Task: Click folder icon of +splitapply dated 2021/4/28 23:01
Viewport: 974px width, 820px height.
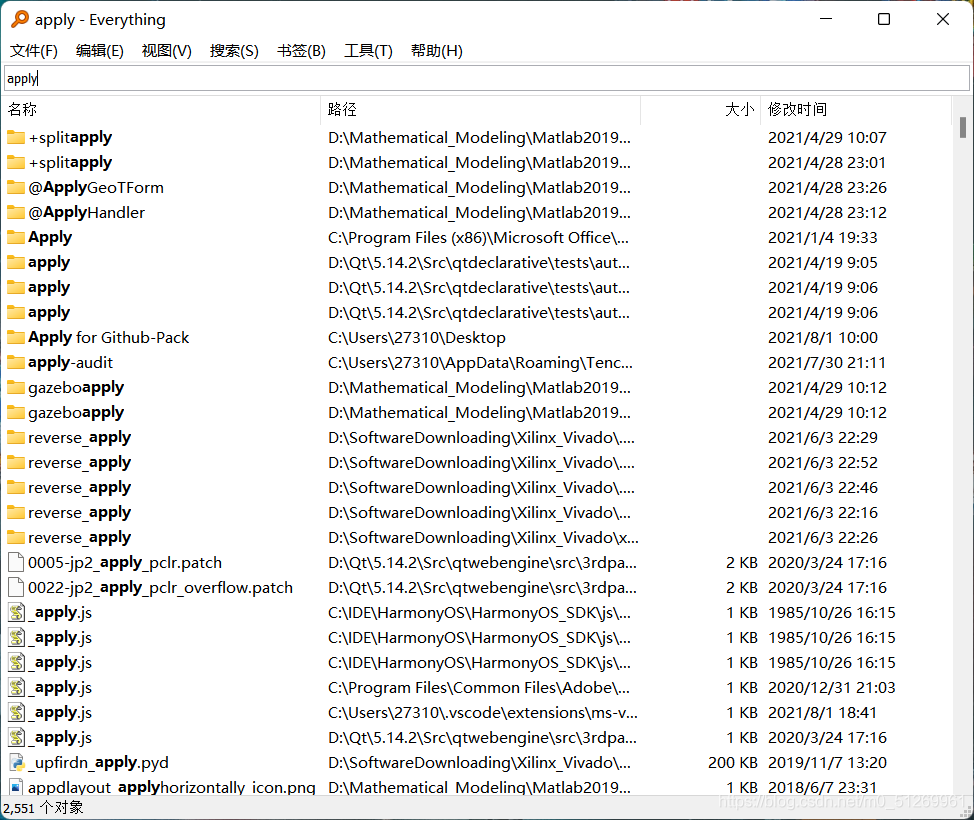Action: click(16, 162)
